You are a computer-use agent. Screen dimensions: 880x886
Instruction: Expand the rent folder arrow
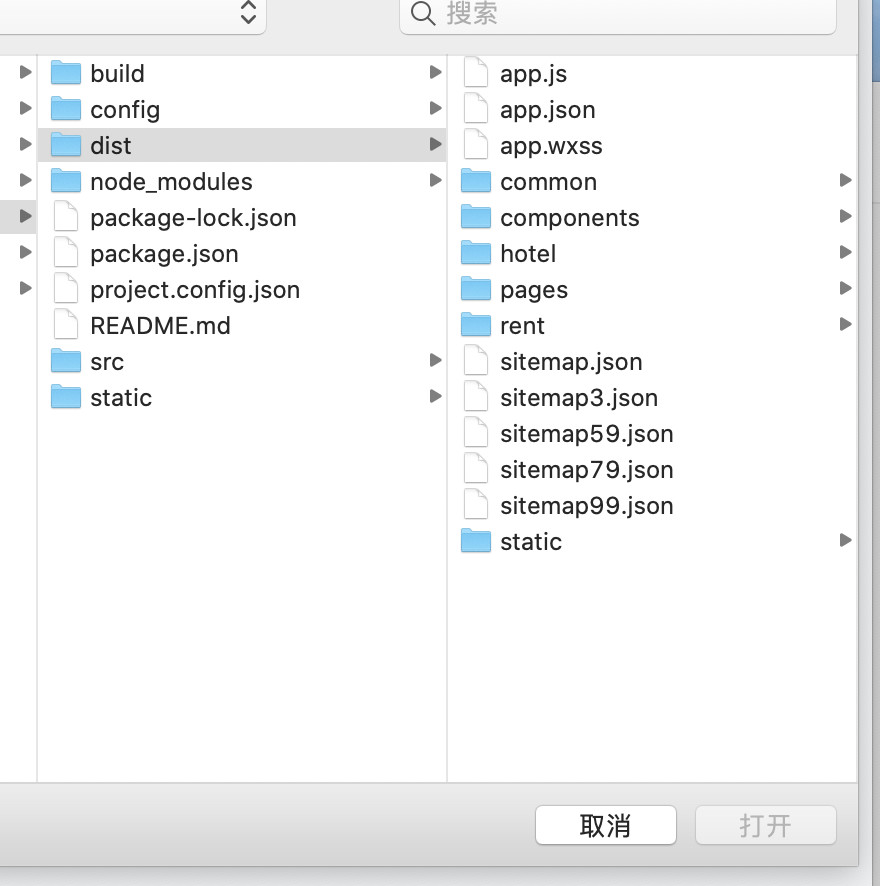(x=845, y=324)
